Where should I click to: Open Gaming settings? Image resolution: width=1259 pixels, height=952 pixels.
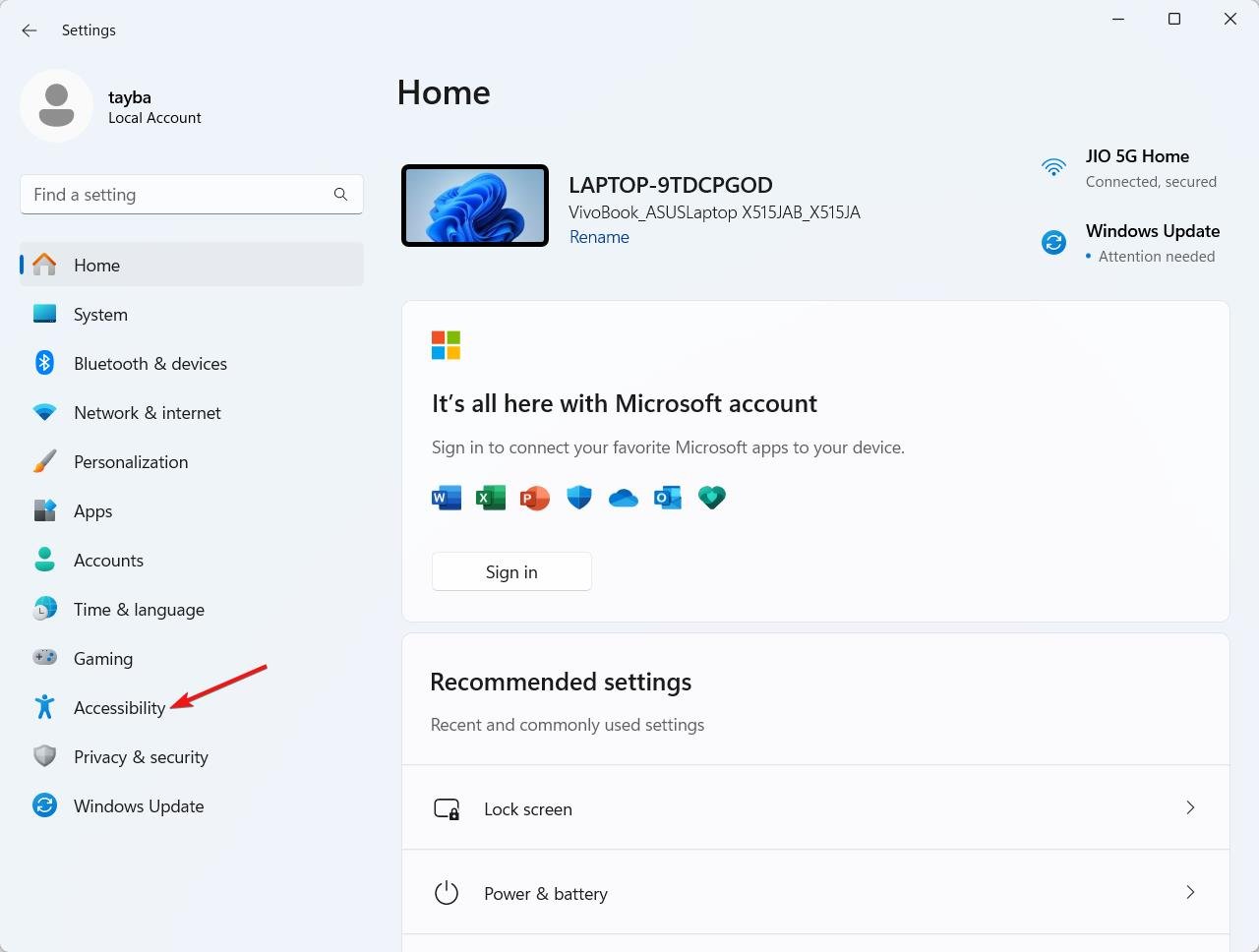[192, 658]
